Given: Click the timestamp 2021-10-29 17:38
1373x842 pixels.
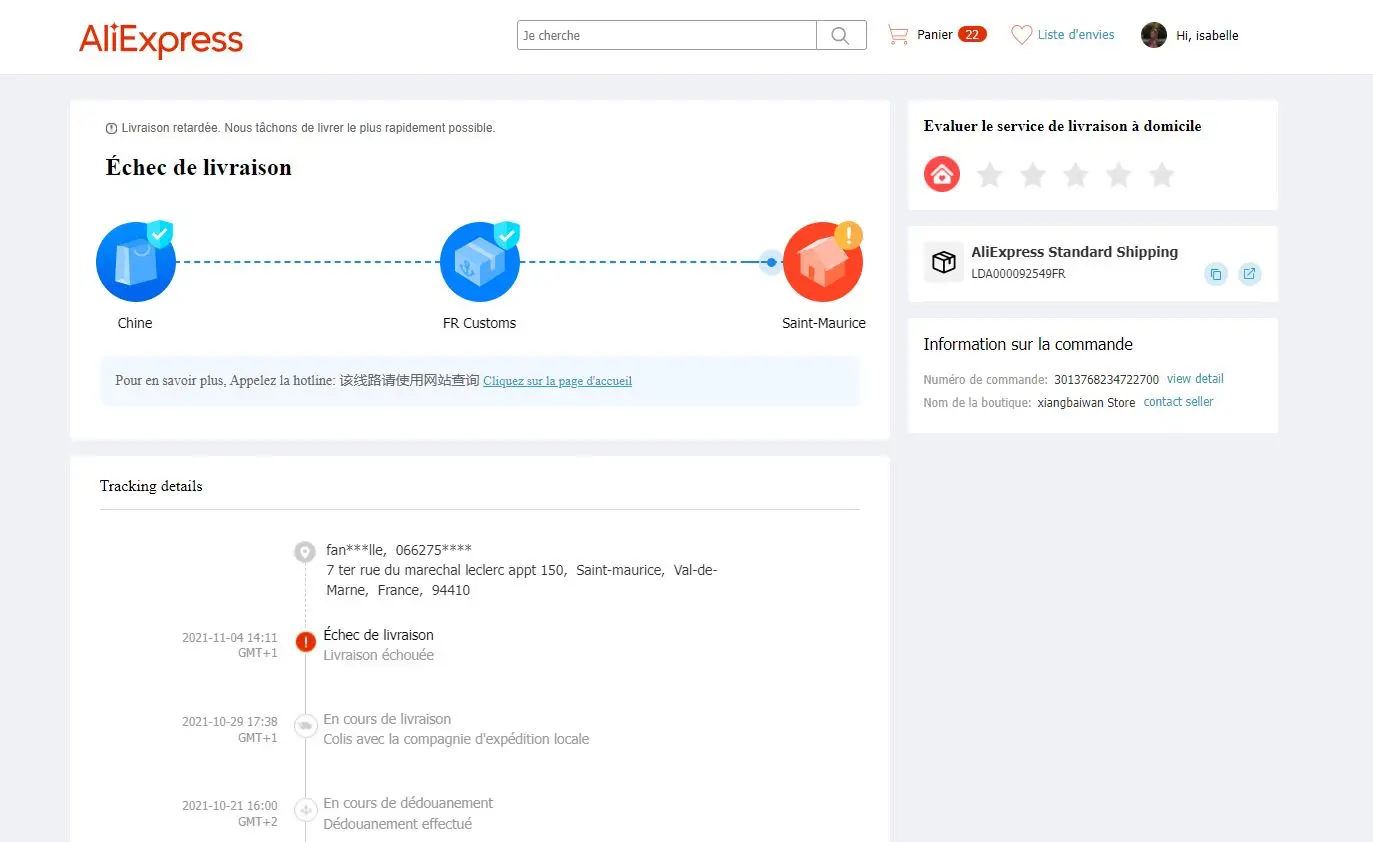Looking at the screenshot, I should (x=230, y=722).
